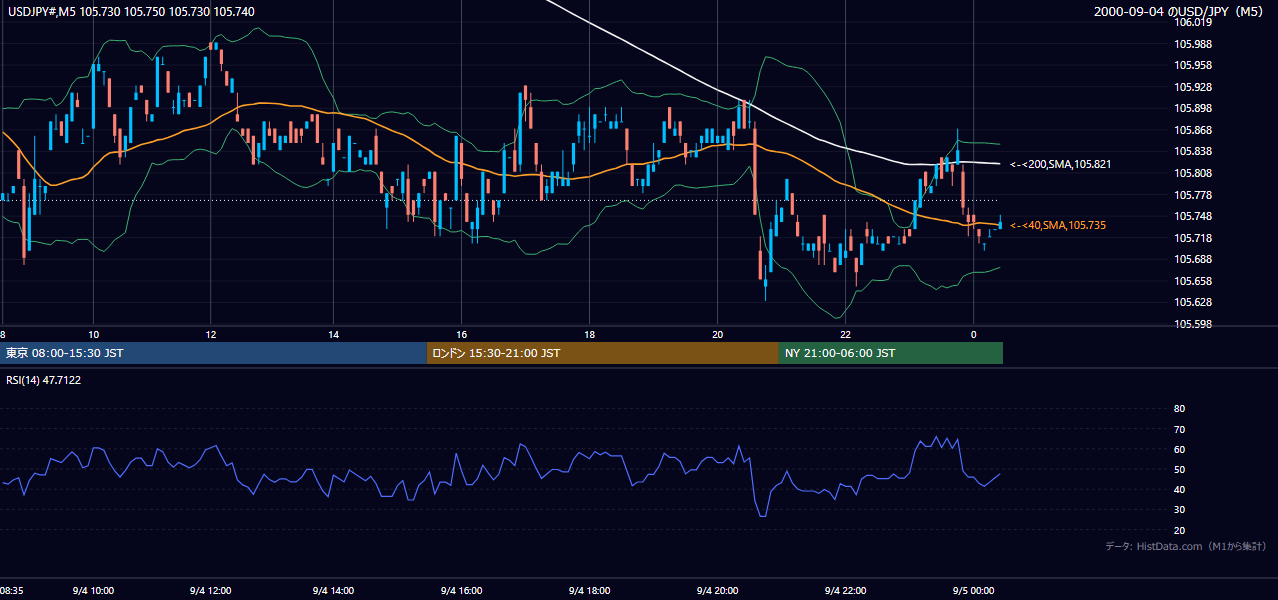Click the hour tick 12 under the price chart
This screenshot has height=600, width=1278.
pos(211,334)
